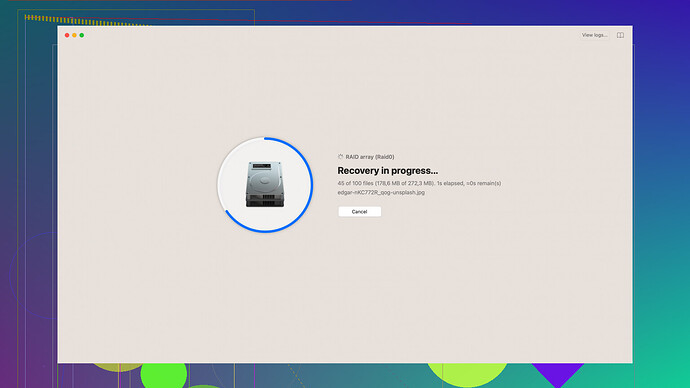This screenshot has height=388, width=690.
Task: Cancel the recovery in progress
Action: pyautogui.click(x=360, y=212)
